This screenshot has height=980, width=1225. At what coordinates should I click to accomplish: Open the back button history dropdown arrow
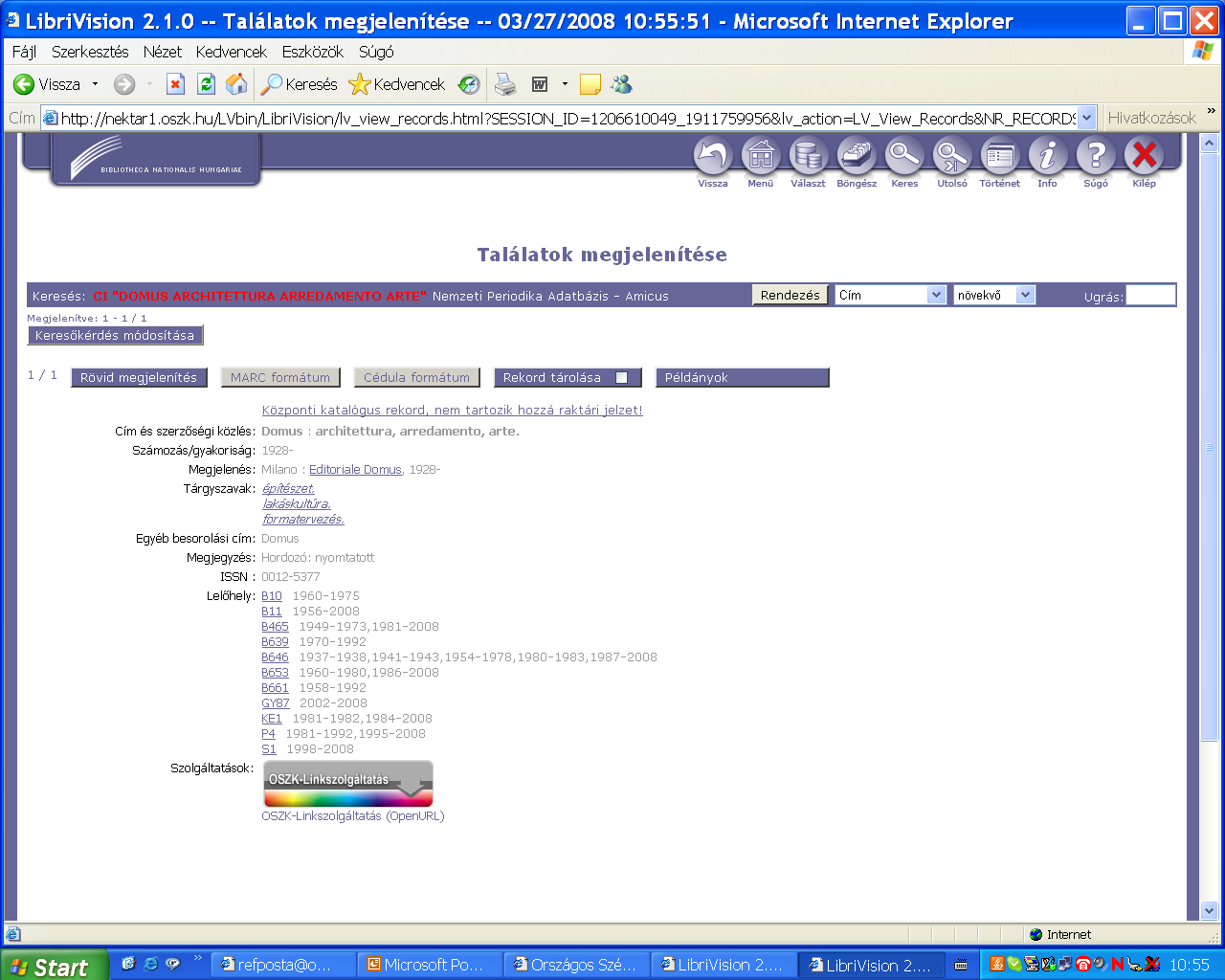pyautogui.click(x=95, y=84)
